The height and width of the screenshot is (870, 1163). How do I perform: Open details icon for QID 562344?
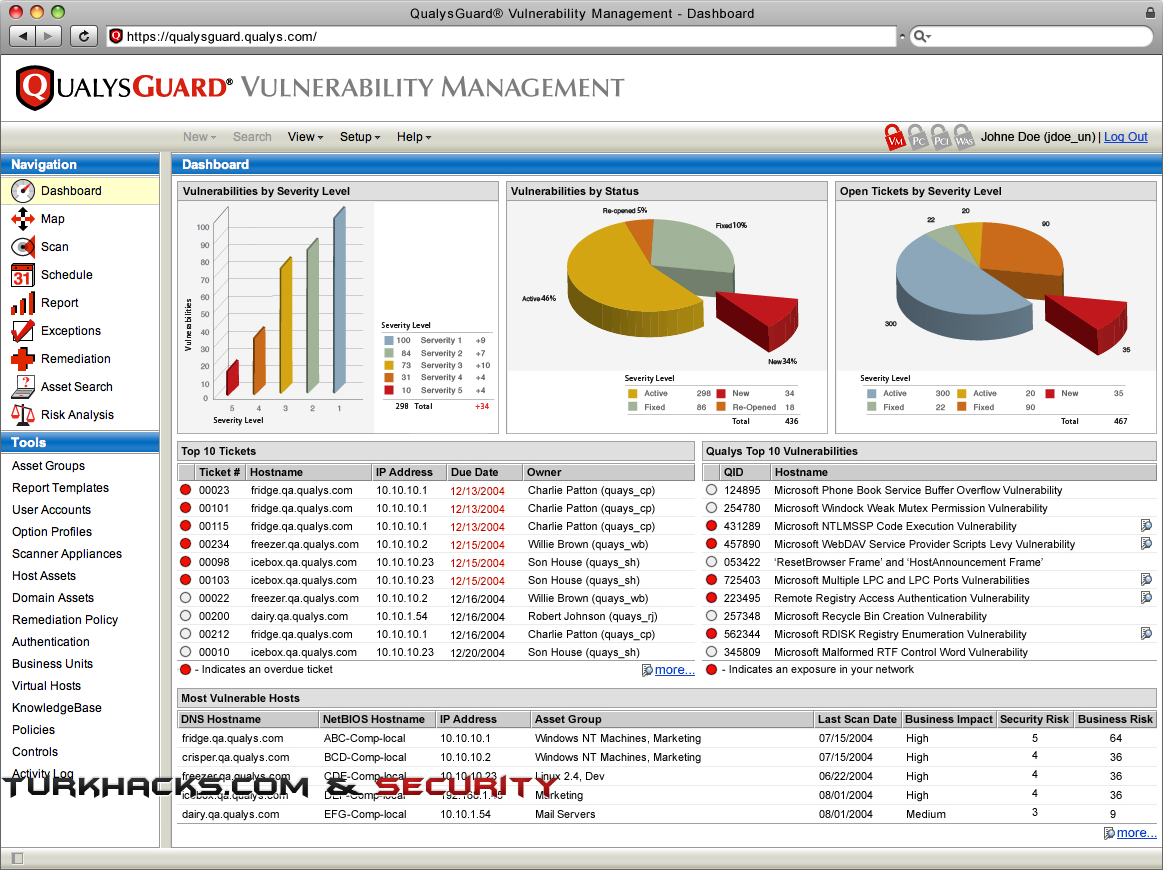click(x=1147, y=633)
